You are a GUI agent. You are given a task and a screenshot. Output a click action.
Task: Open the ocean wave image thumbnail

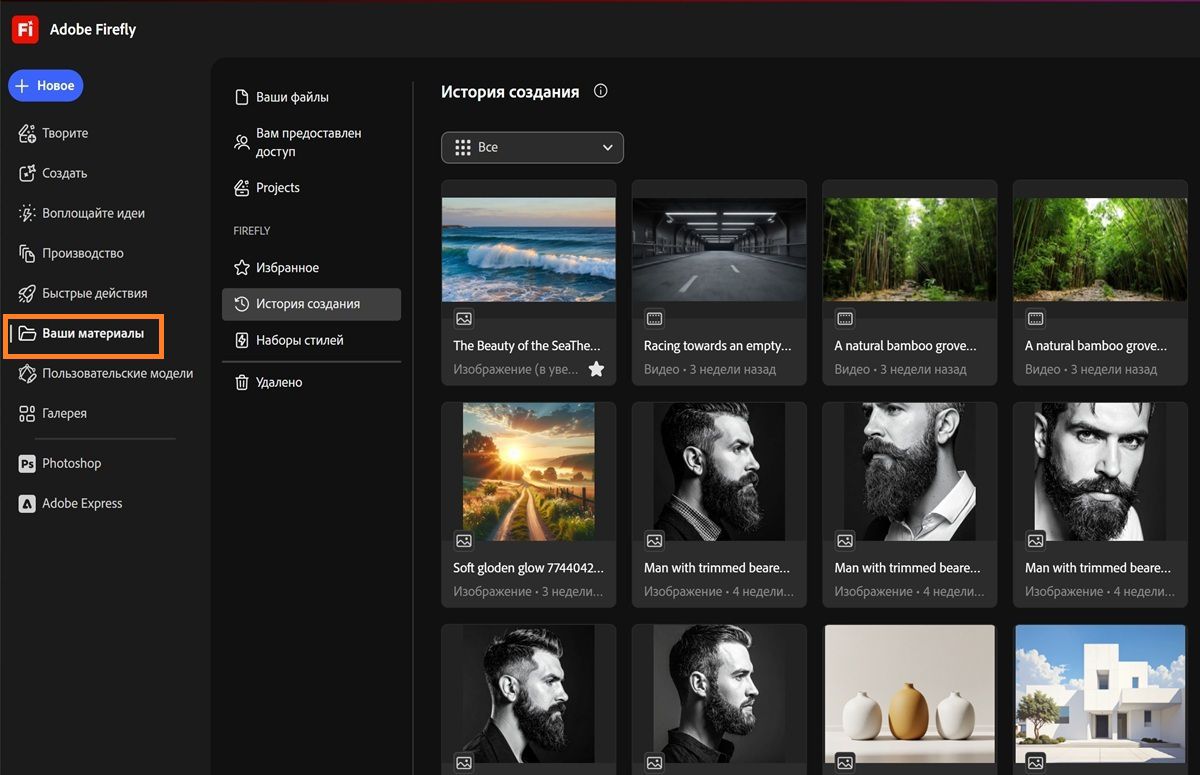click(x=528, y=249)
